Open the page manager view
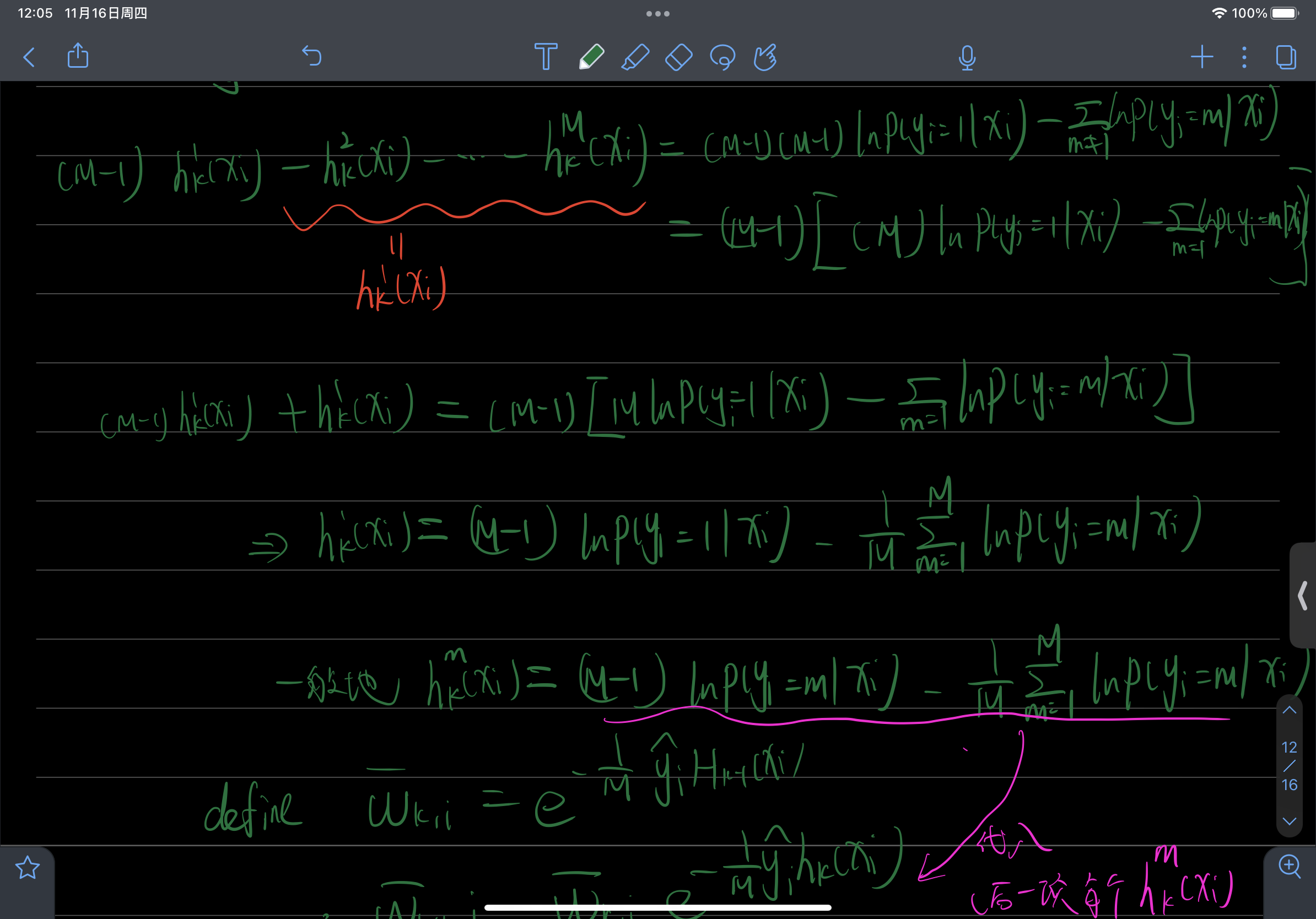The height and width of the screenshot is (919, 1316). point(1286,57)
